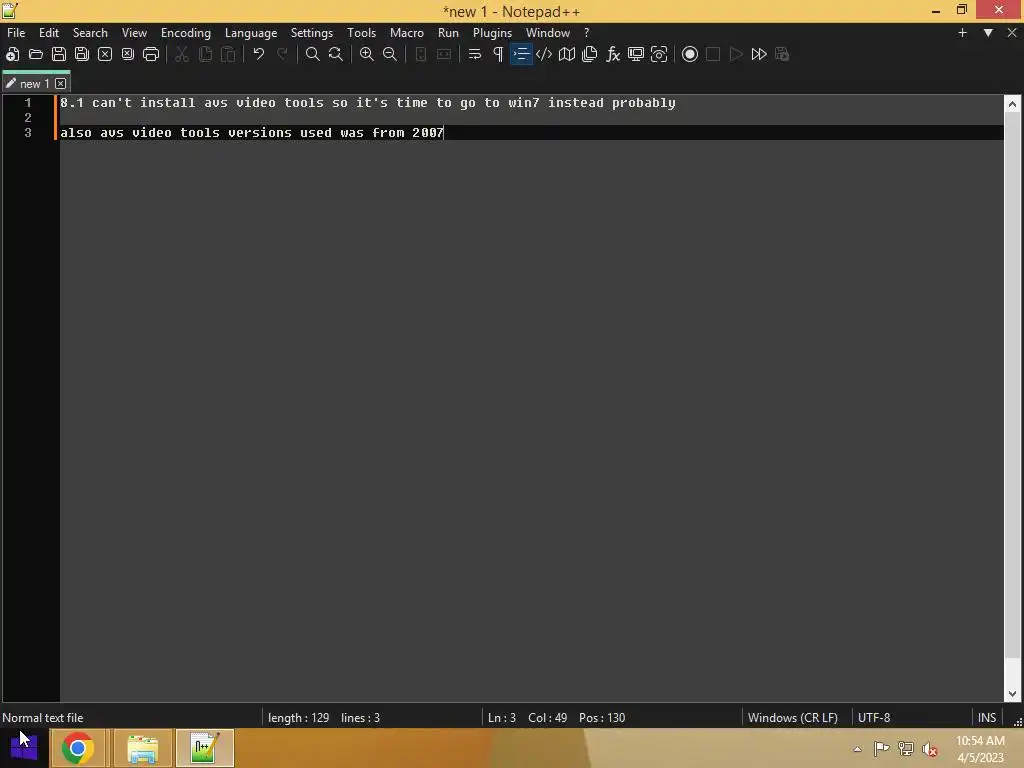
Task: Open Replace toolbar icon
Action: [336, 54]
